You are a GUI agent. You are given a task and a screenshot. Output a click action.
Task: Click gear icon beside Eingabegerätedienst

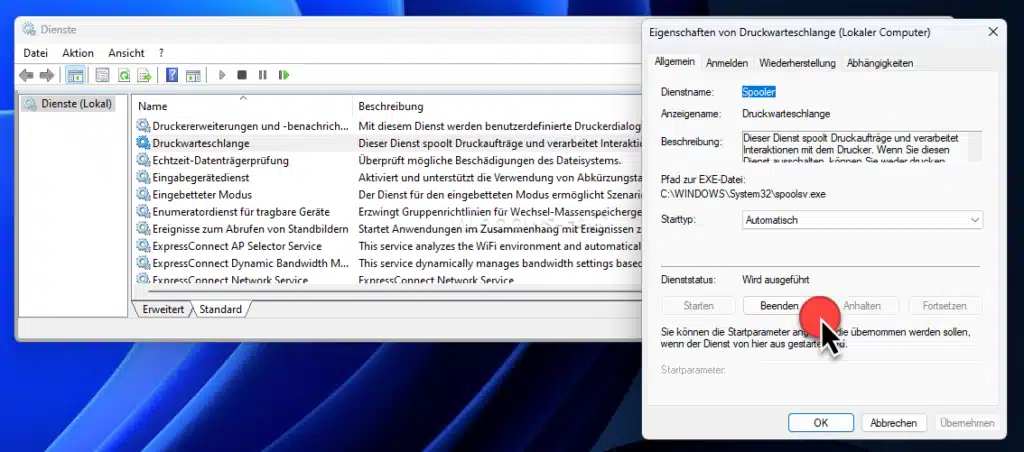pyautogui.click(x=143, y=177)
